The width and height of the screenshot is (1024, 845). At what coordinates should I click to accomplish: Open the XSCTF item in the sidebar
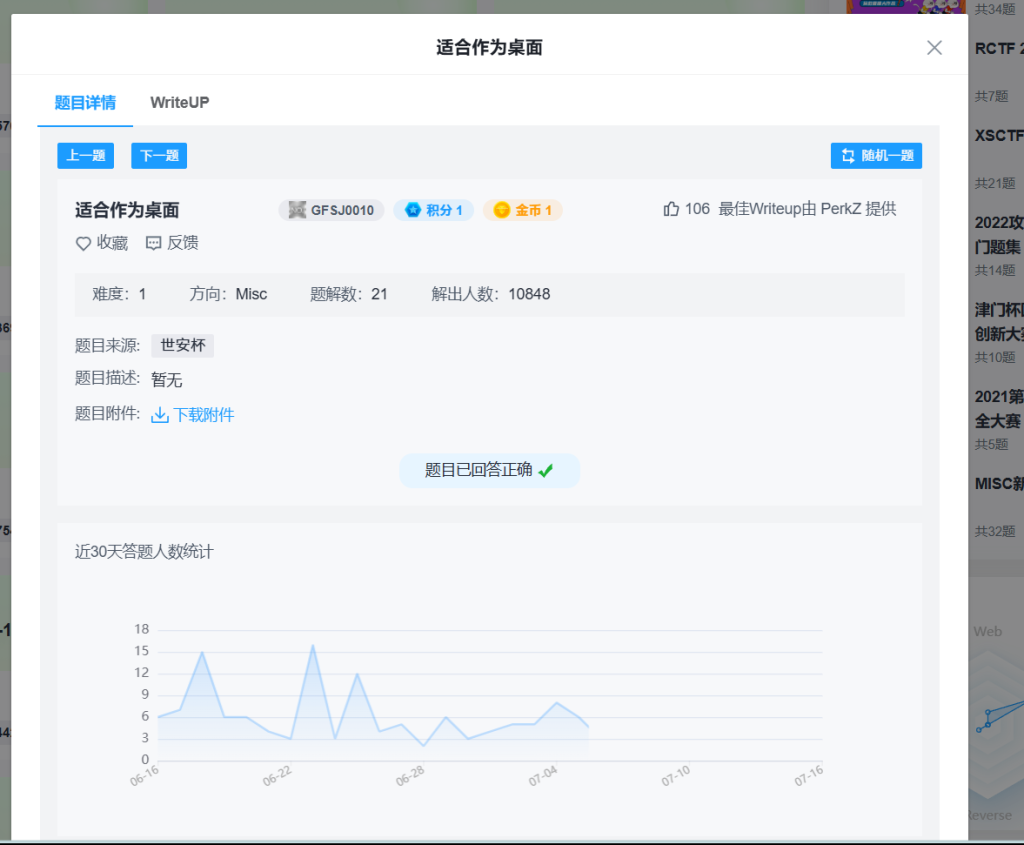pos(998,136)
